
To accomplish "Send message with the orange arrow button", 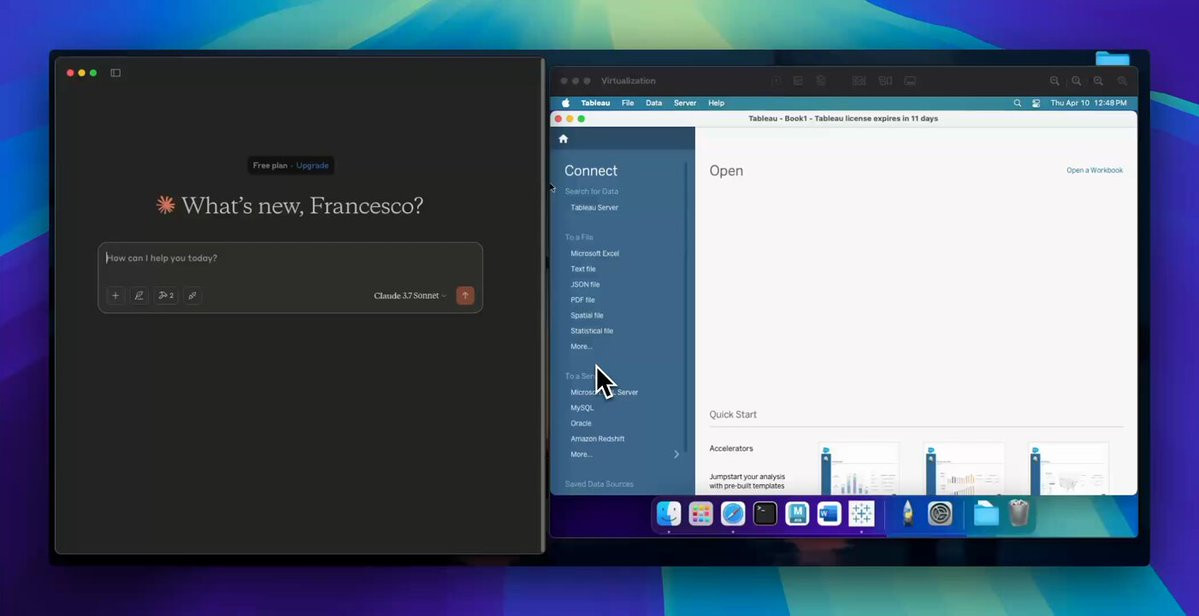I will [x=465, y=296].
